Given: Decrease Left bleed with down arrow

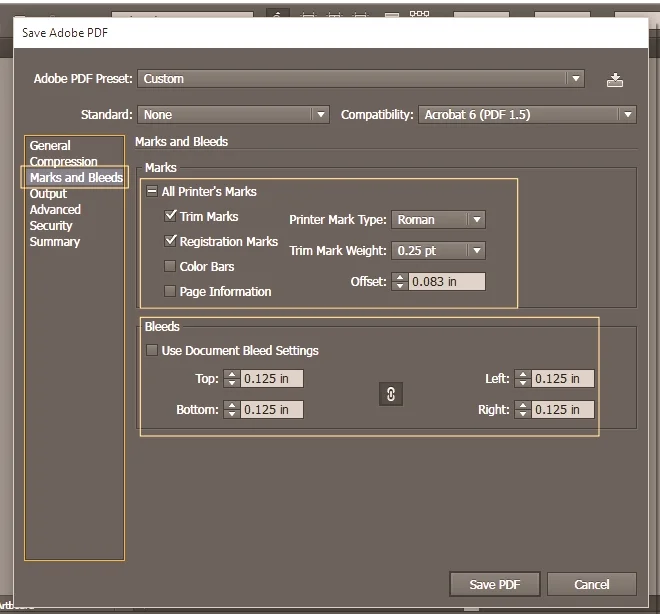Looking at the screenshot, I should click(x=523, y=383).
